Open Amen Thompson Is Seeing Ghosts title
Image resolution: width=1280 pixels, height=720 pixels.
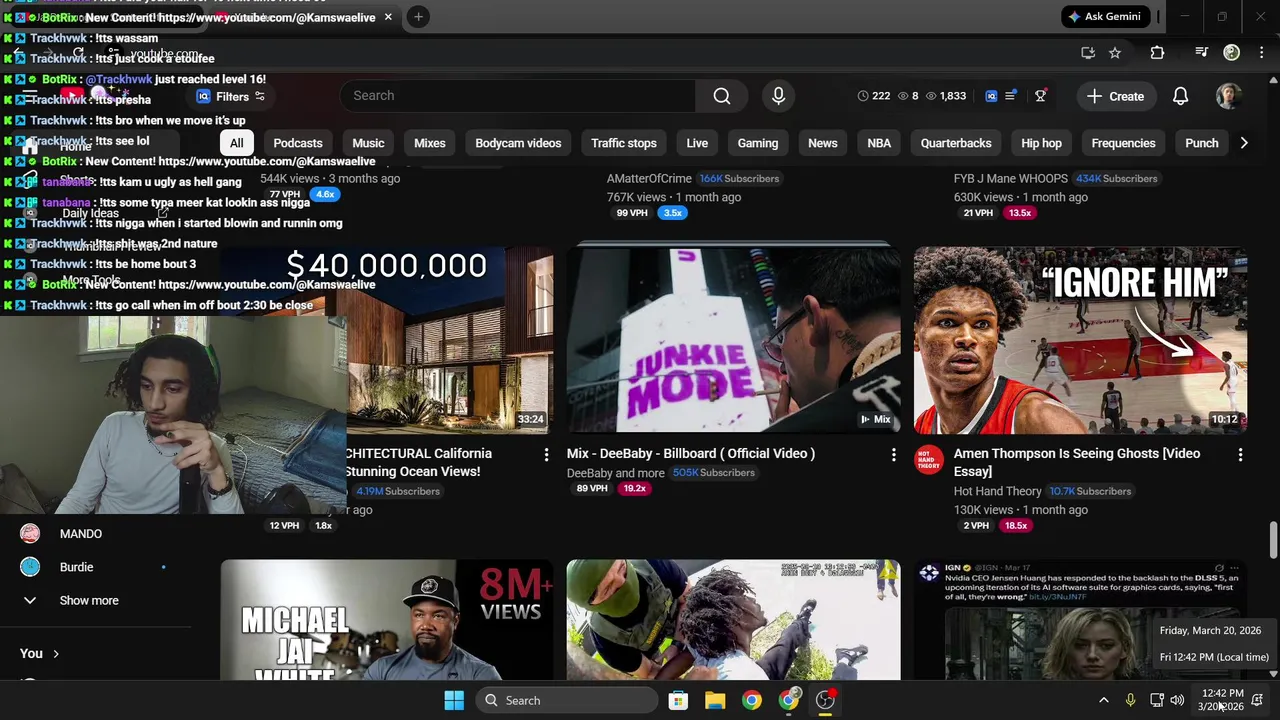pyautogui.click(x=1076, y=462)
